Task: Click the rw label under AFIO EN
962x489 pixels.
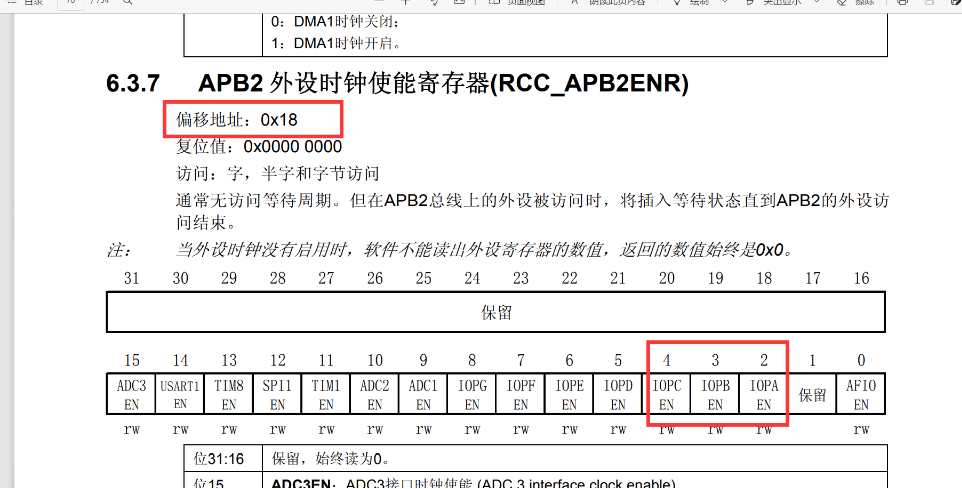Action: [x=861, y=429]
